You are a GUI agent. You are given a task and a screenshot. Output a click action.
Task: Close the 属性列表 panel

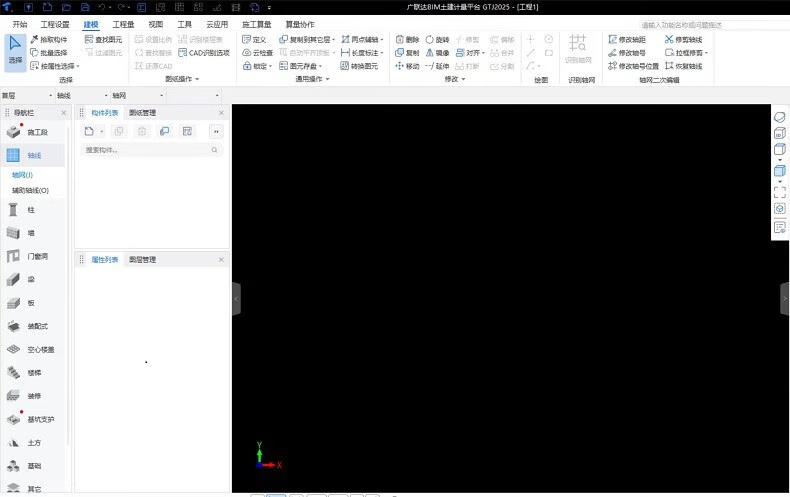[x=221, y=260]
